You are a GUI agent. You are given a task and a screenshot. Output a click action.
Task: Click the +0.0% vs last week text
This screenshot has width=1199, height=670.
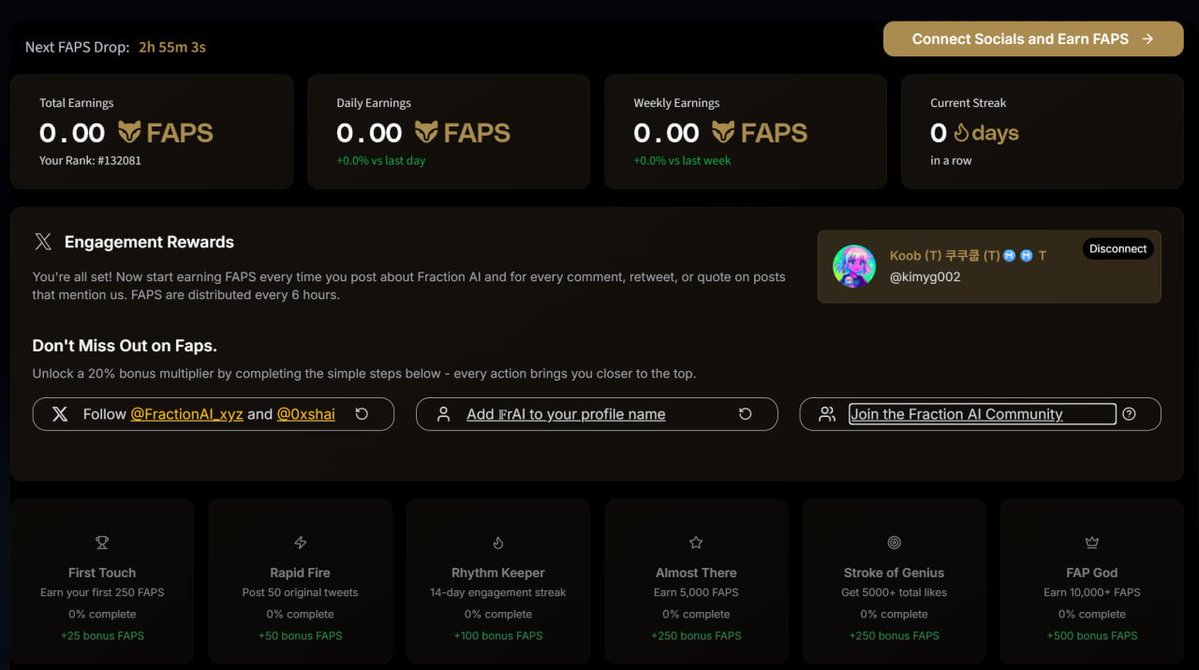682,161
